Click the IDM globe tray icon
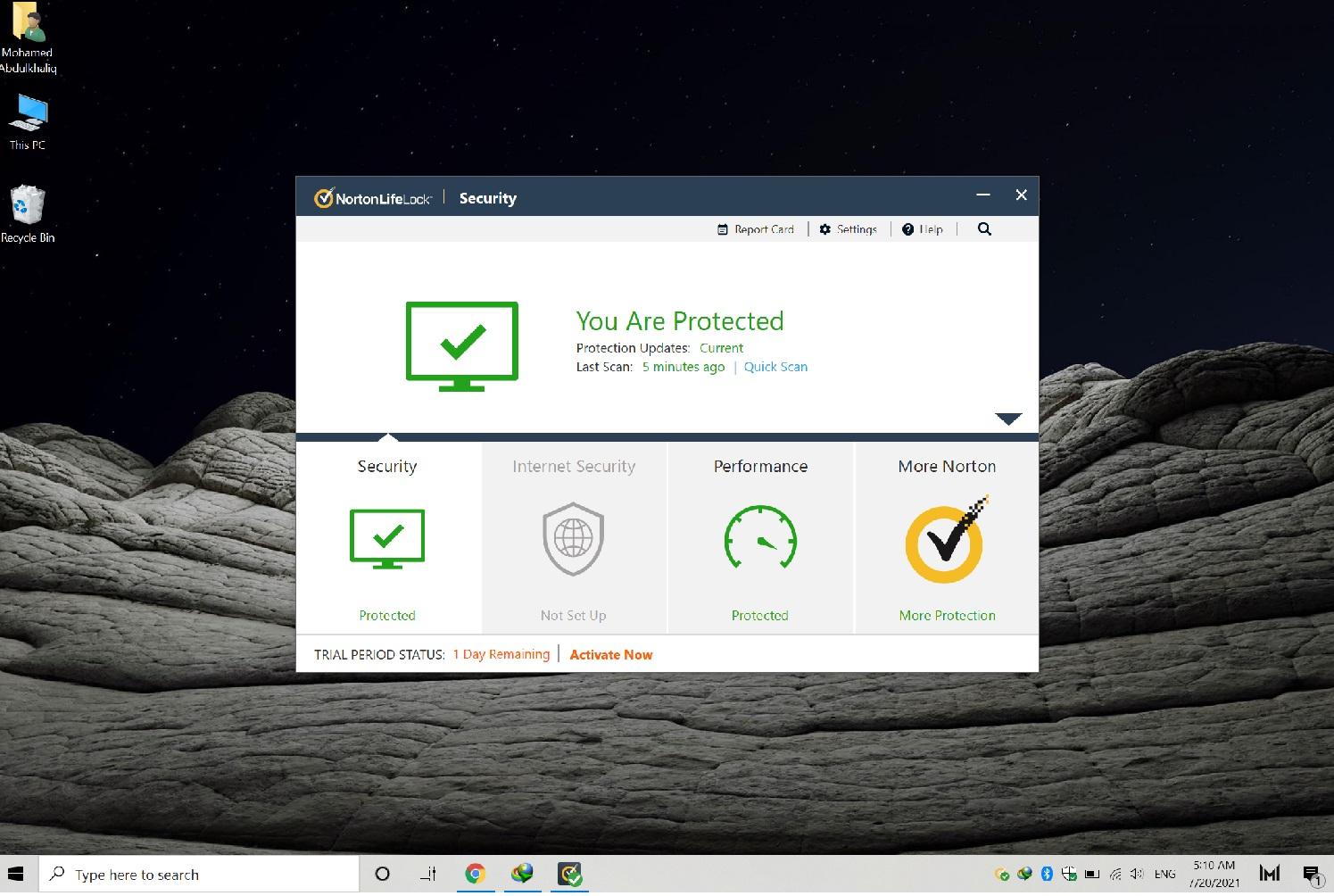 click(1025, 874)
